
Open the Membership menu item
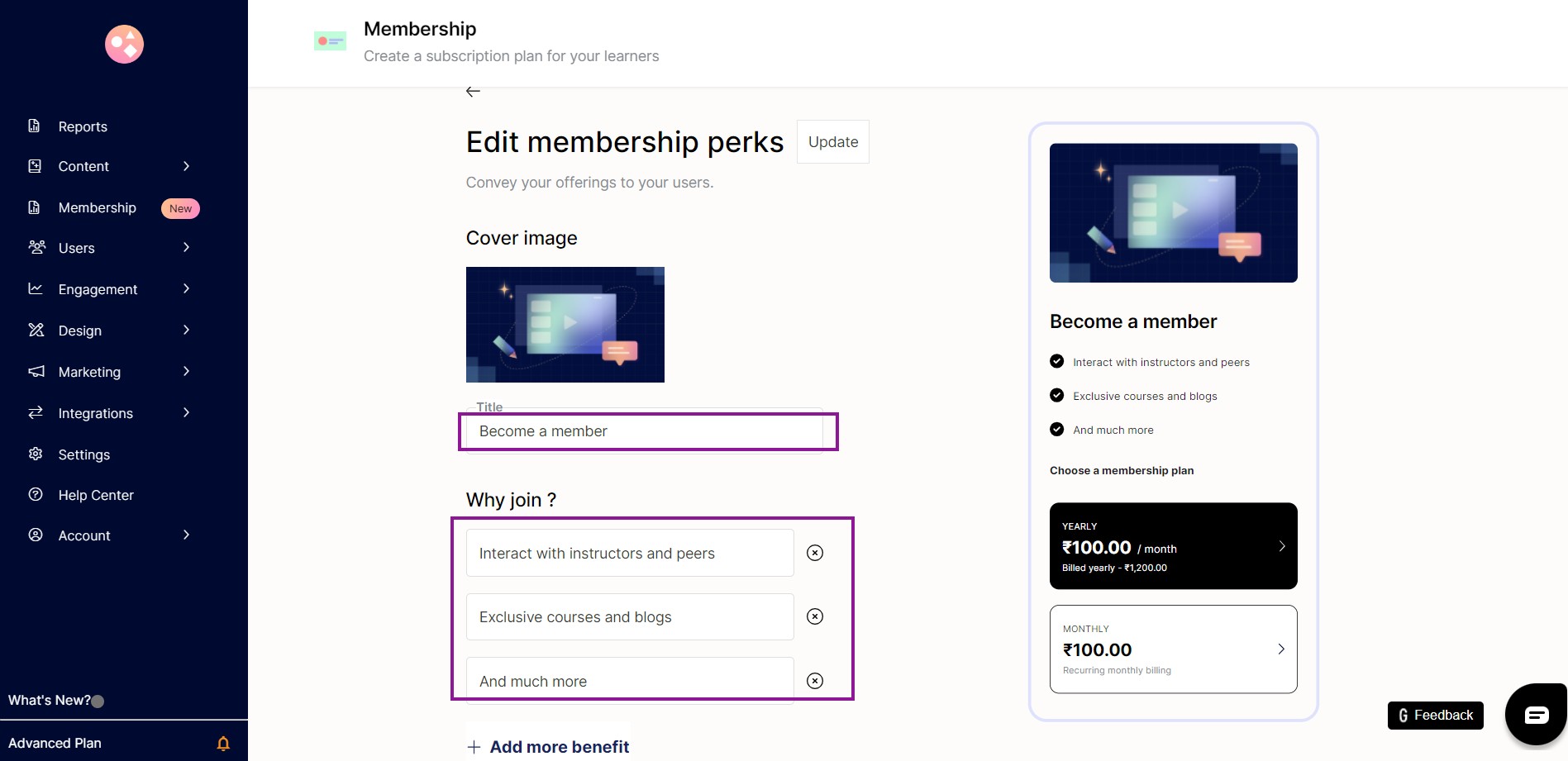coord(98,207)
